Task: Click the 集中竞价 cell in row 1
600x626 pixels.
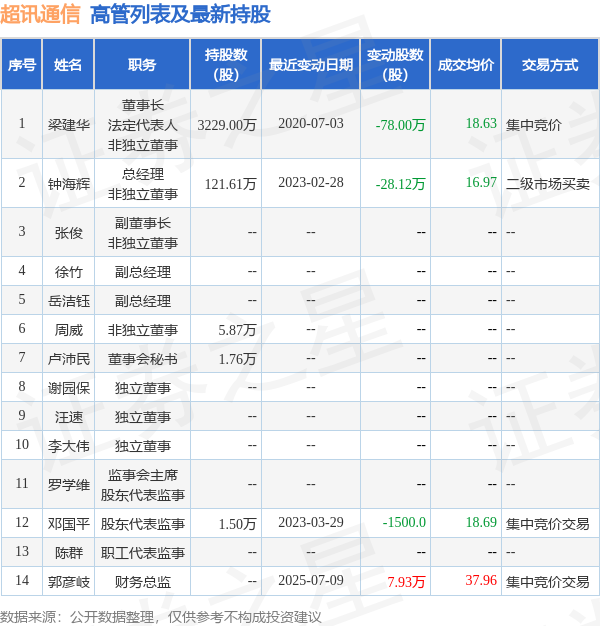Action: [x=533, y=125]
